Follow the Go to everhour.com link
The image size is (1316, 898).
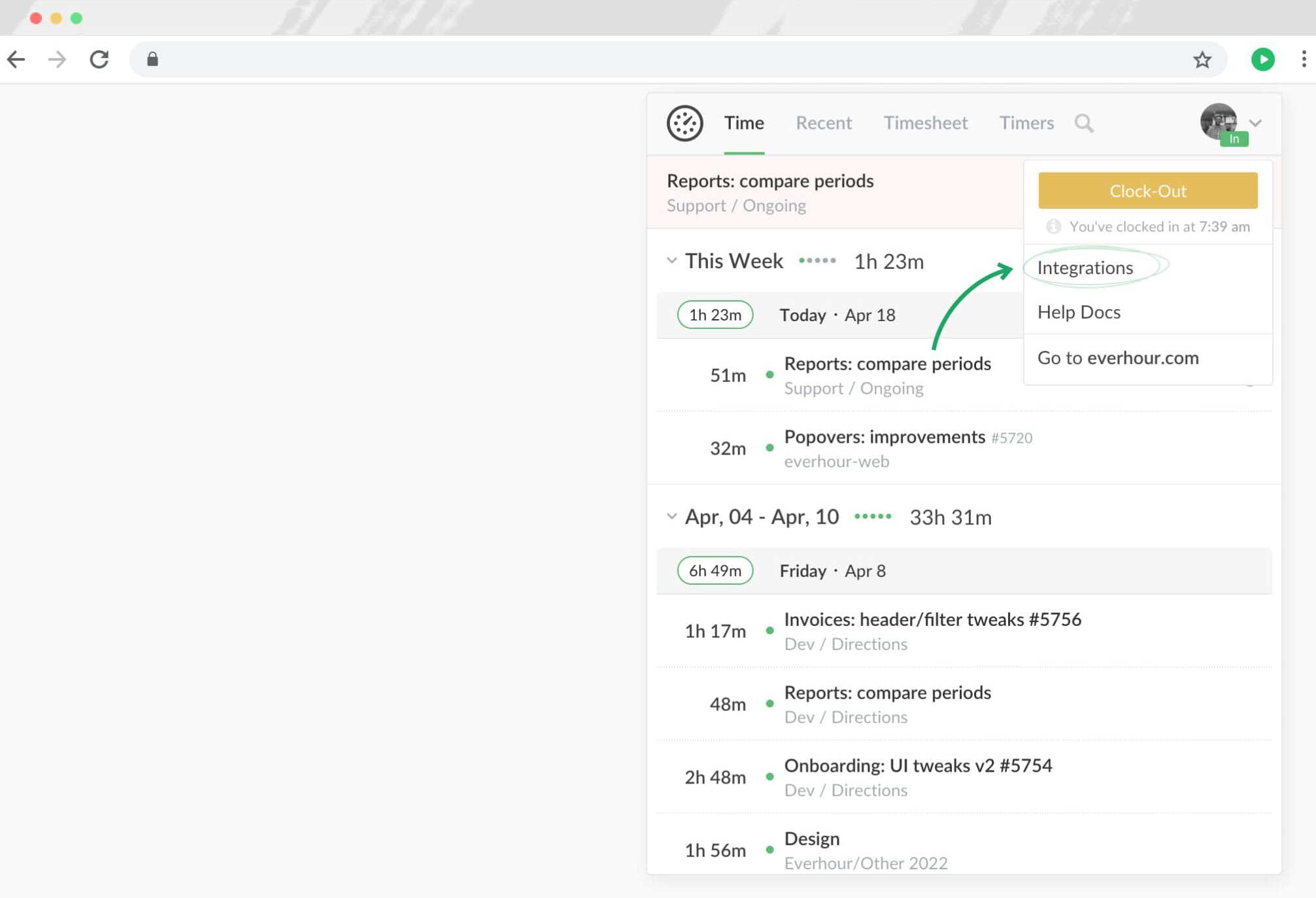pyautogui.click(x=1118, y=358)
